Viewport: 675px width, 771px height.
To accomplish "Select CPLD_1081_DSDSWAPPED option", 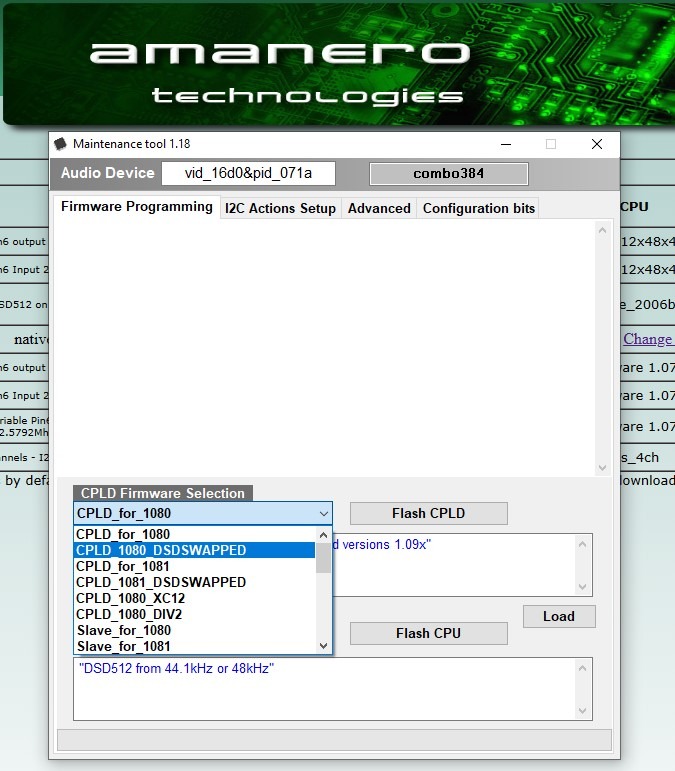I will 194,582.
